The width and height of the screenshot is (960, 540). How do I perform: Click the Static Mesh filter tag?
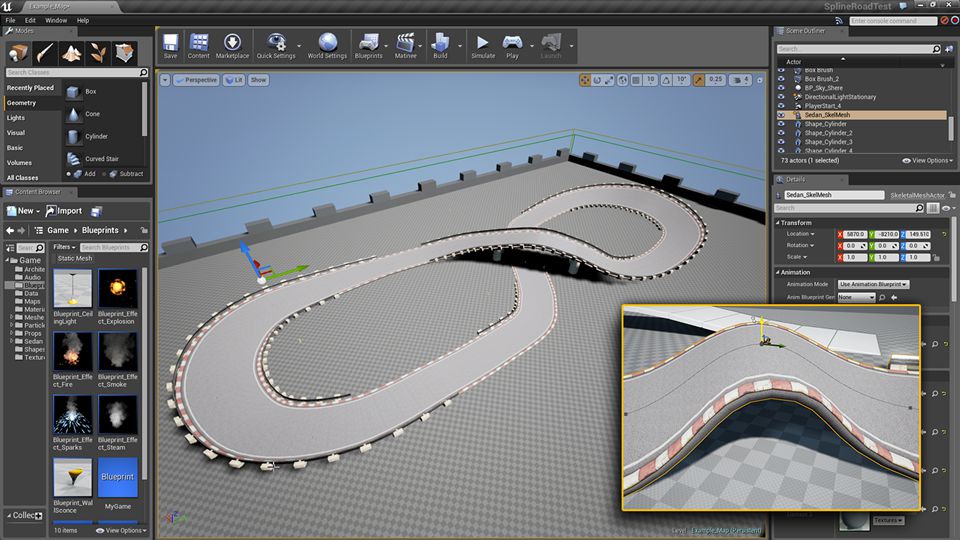tap(75, 258)
